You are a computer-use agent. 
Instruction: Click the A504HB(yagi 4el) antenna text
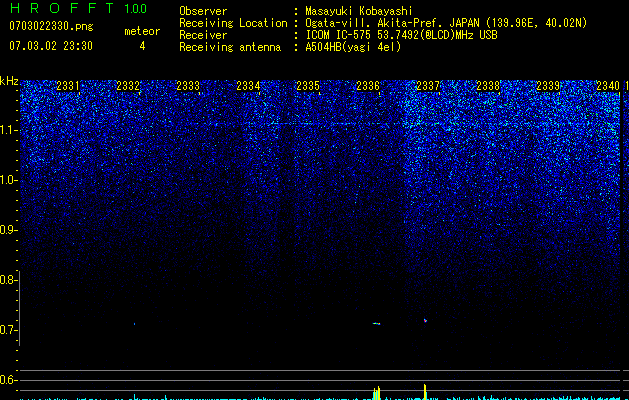[x=353, y=47]
